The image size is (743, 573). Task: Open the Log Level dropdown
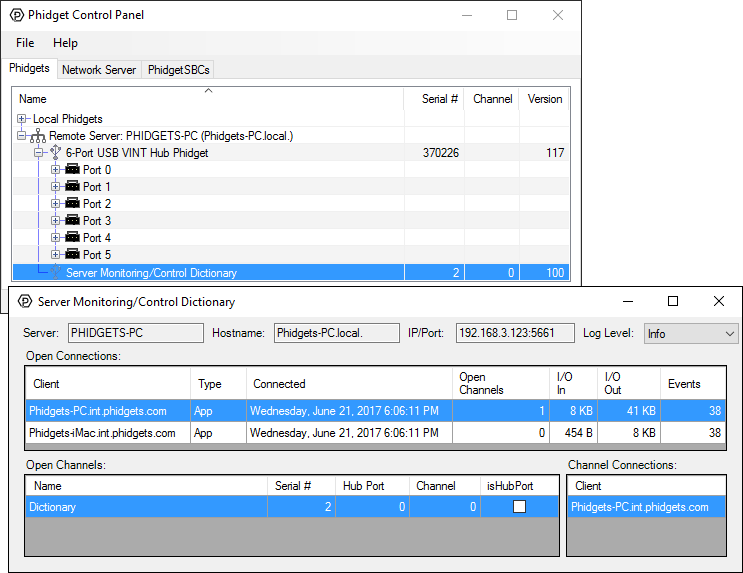(x=690, y=334)
